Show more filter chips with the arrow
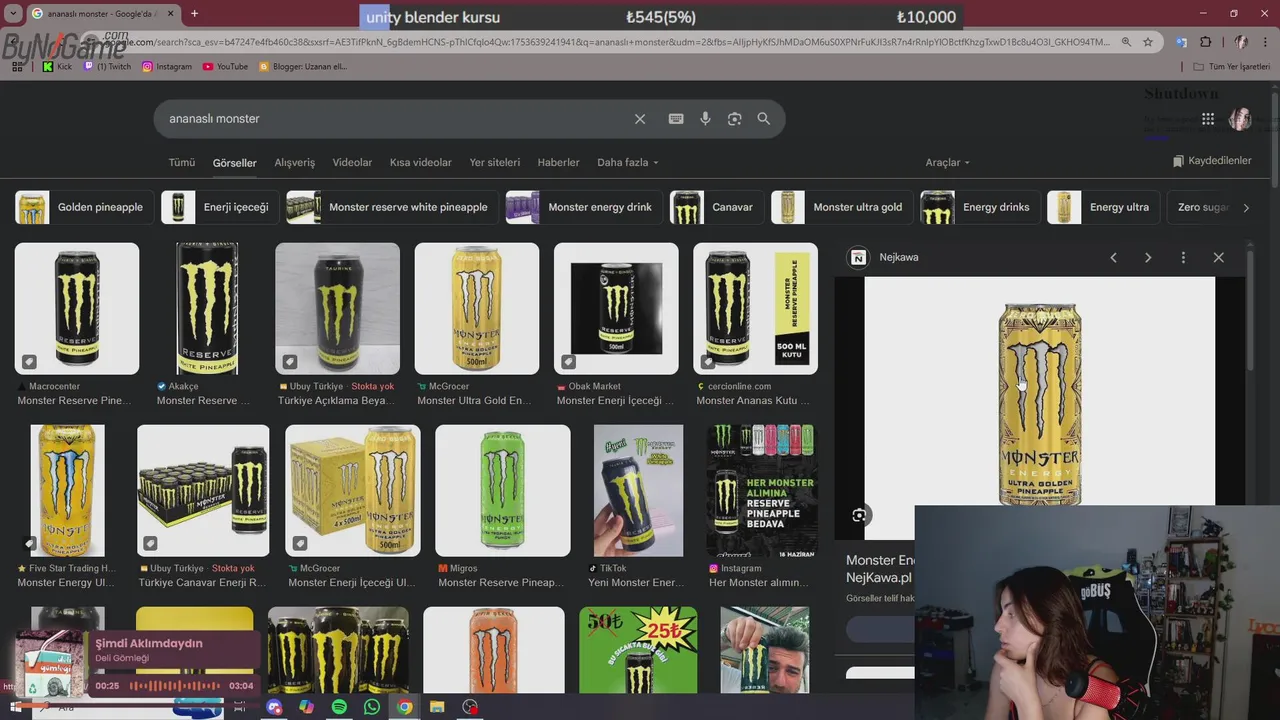The image size is (1280, 720). [1246, 207]
